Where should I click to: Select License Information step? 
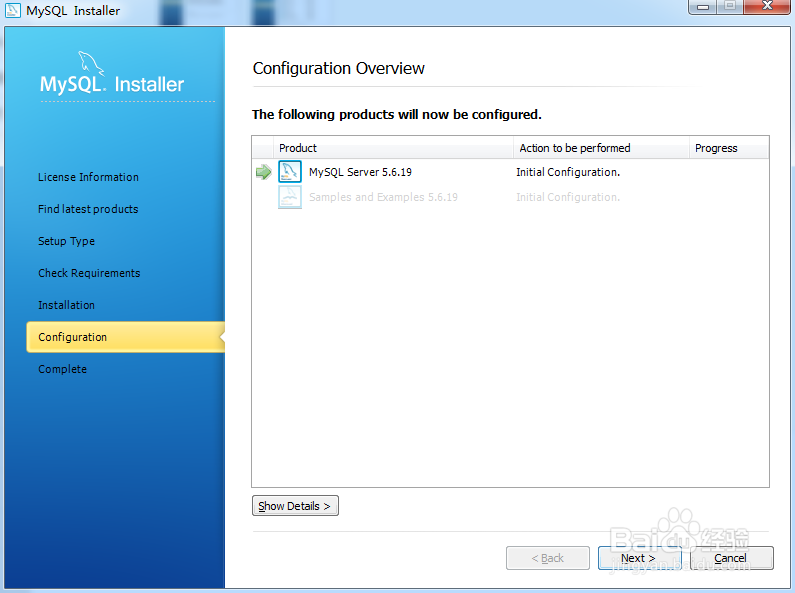[x=88, y=177]
